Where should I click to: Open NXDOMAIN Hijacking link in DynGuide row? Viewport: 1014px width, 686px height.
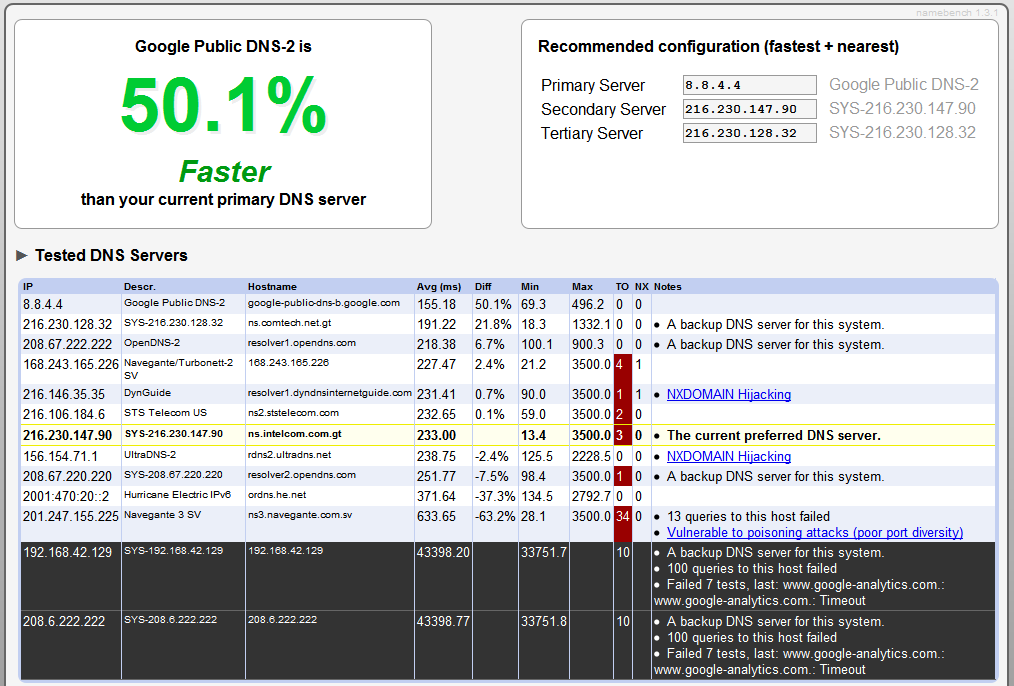tap(729, 394)
